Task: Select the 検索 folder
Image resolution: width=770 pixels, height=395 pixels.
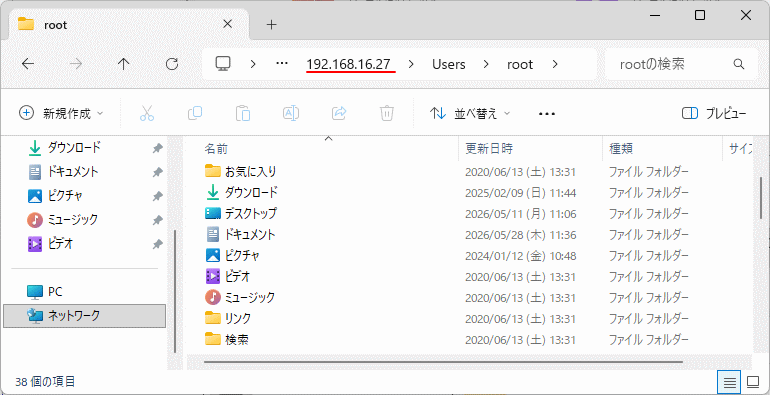Action: click(227, 339)
